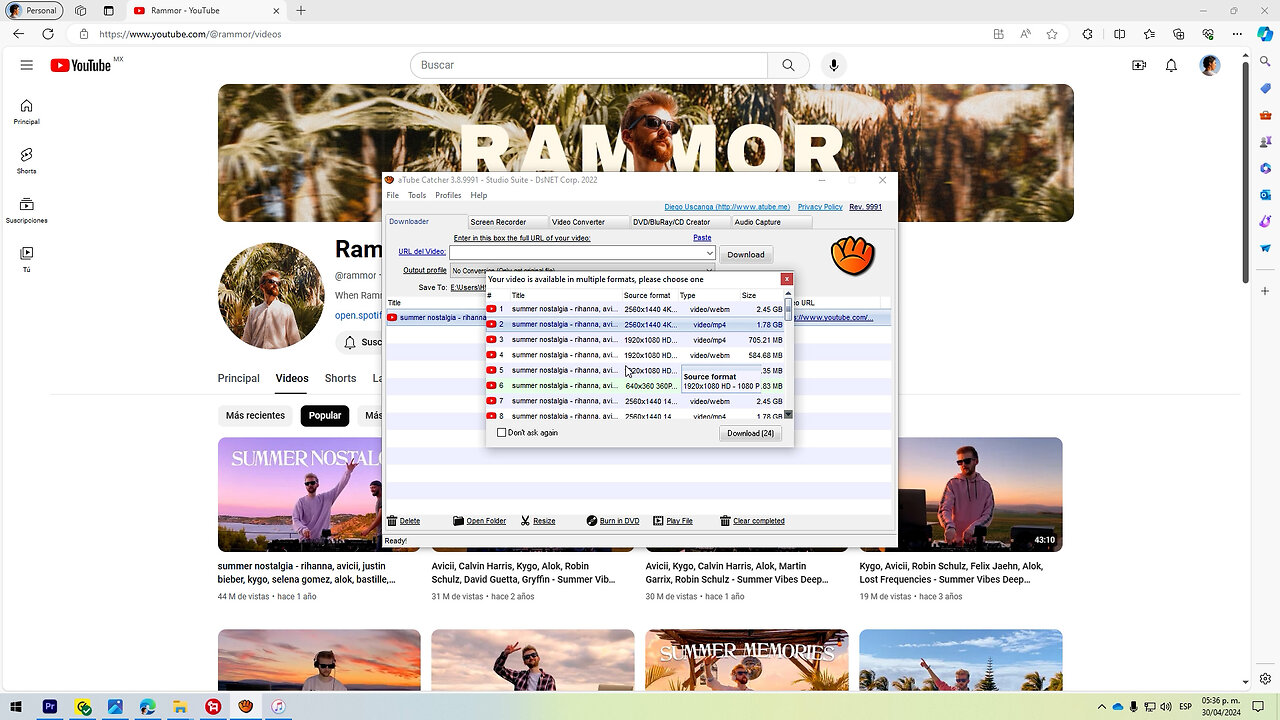This screenshot has height=720, width=1280.
Task: Click the YouTube logo
Action: [x=80, y=65]
